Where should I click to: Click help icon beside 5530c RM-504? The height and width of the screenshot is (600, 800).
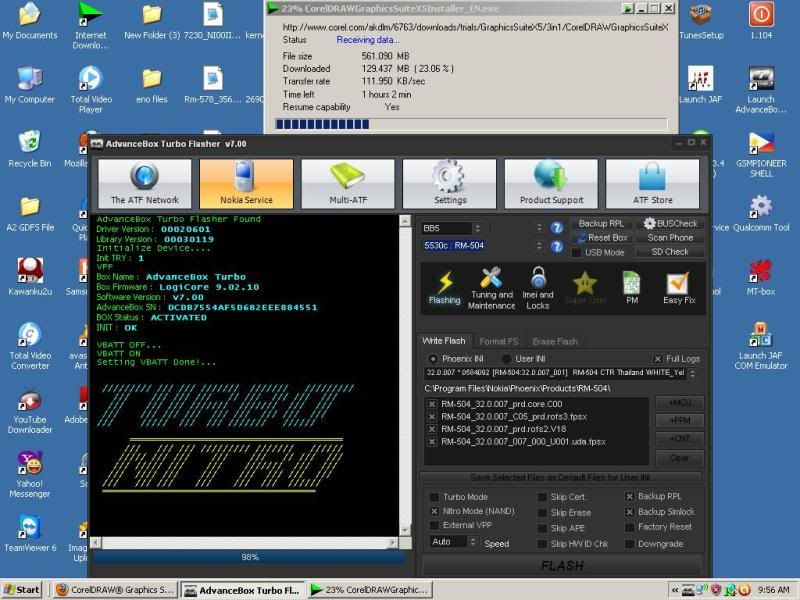pos(557,246)
